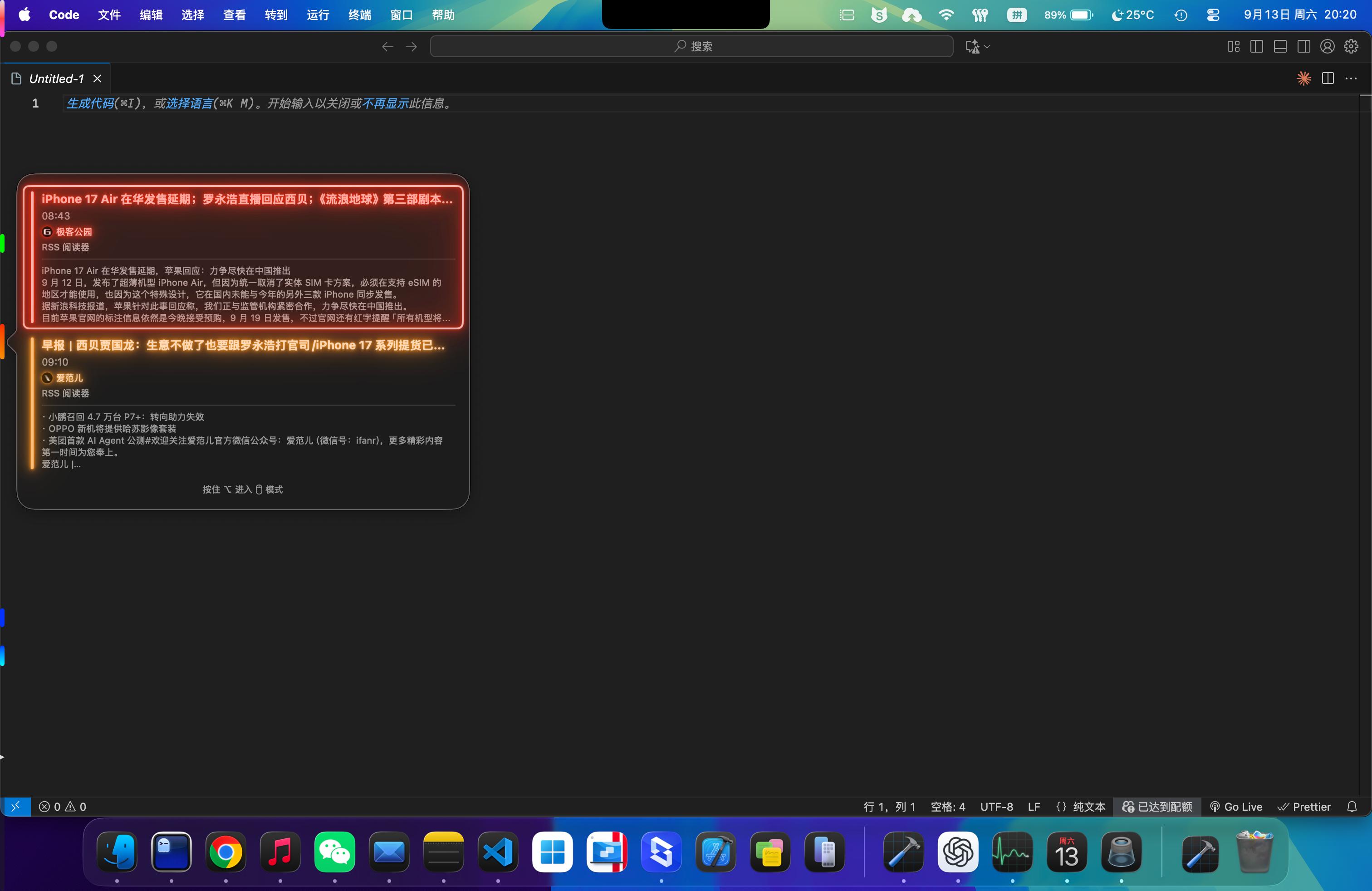The width and height of the screenshot is (1372, 891).
Task: Open the iPhone 17 Air 极客公园 article card
Action: (x=243, y=257)
